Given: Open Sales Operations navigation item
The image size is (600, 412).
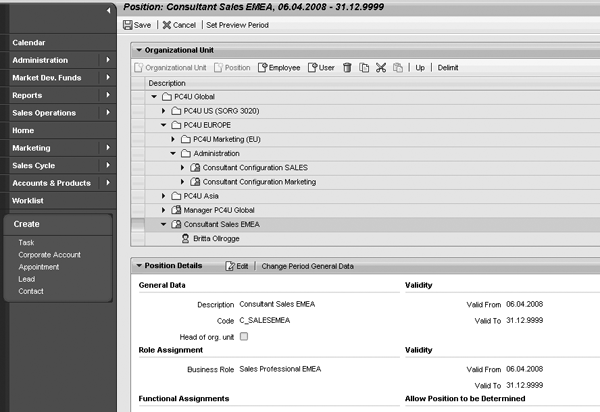Looking at the screenshot, I should click(x=58, y=113).
